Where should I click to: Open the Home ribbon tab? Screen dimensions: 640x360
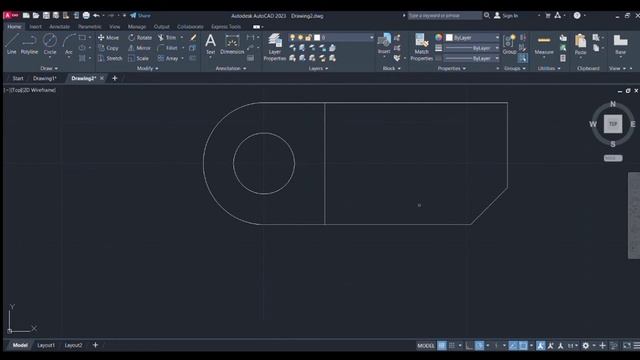[x=14, y=27]
